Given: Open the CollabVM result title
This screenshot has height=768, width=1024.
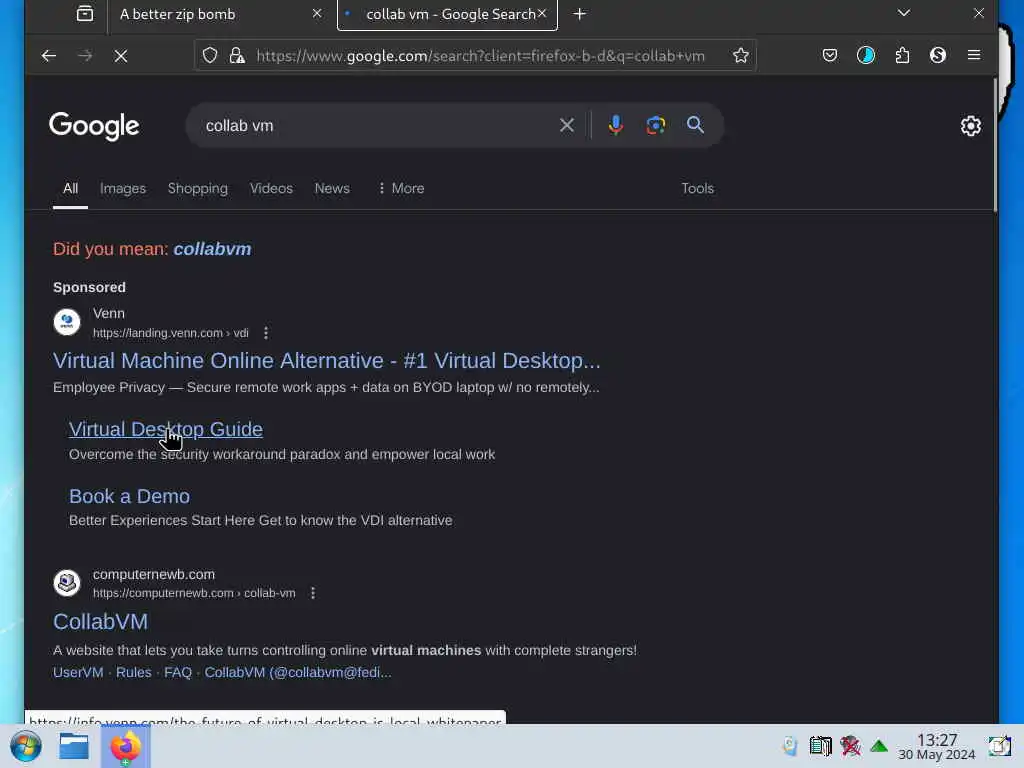Looking at the screenshot, I should tap(101, 622).
